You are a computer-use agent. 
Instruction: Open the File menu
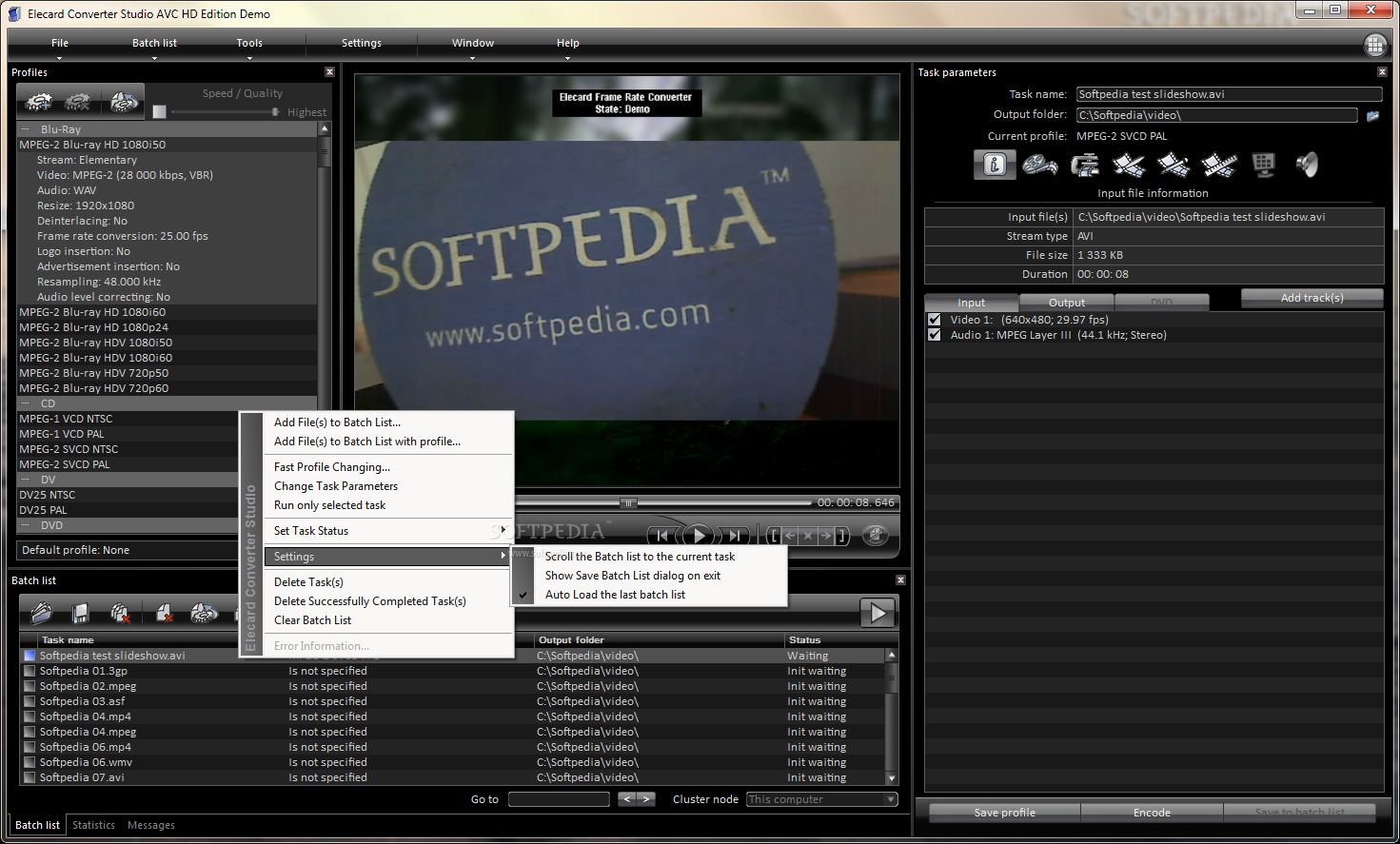coord(60,43)
